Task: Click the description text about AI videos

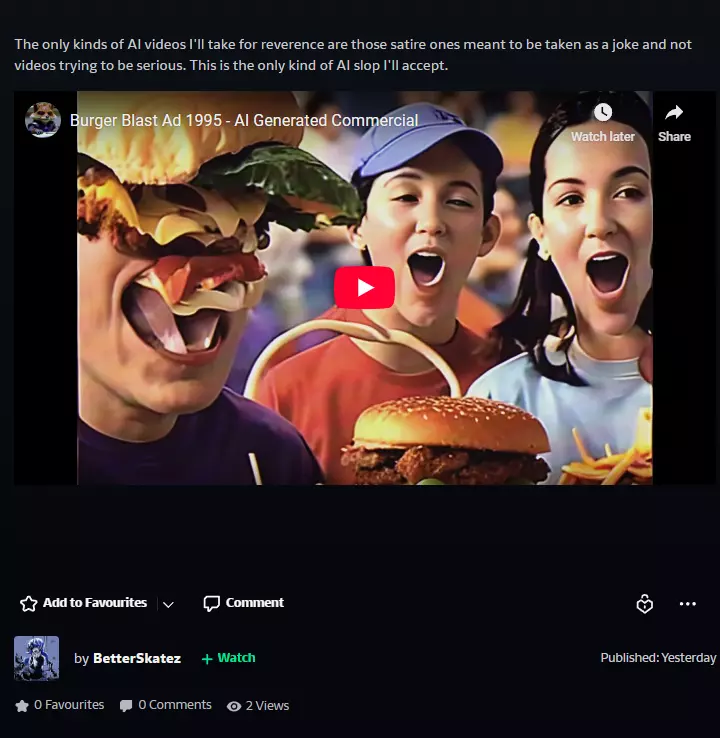Action: pos(353,55)
